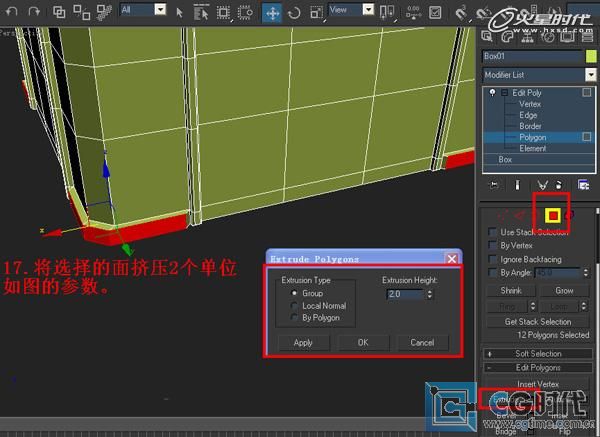
Task: Collapse the Edit Poly modifier tree
Action: pyautogui.click(x=505, y=93)
